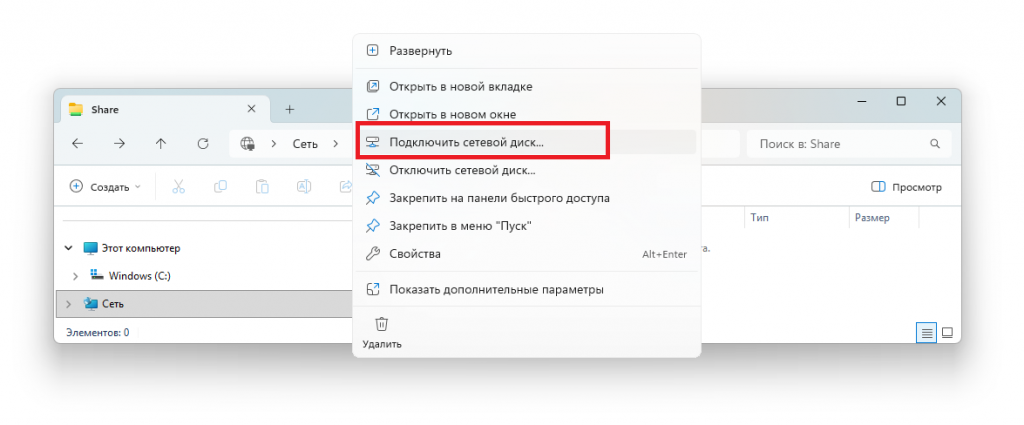Open Properties from context menu
The width and height of the screenshot is (1024, 425).
(526, 254)
